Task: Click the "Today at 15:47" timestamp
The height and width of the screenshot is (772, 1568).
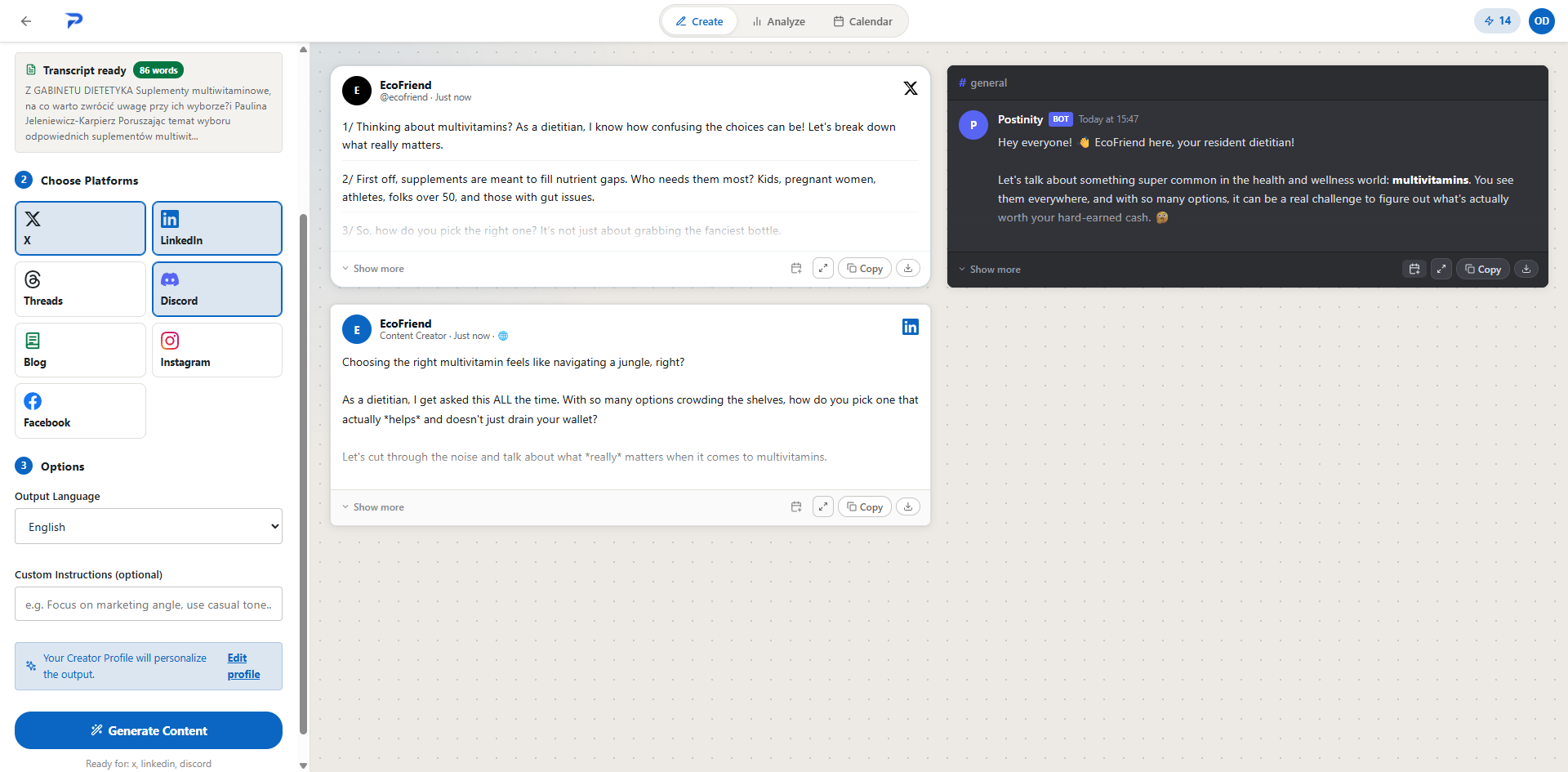Action: 1108,119
